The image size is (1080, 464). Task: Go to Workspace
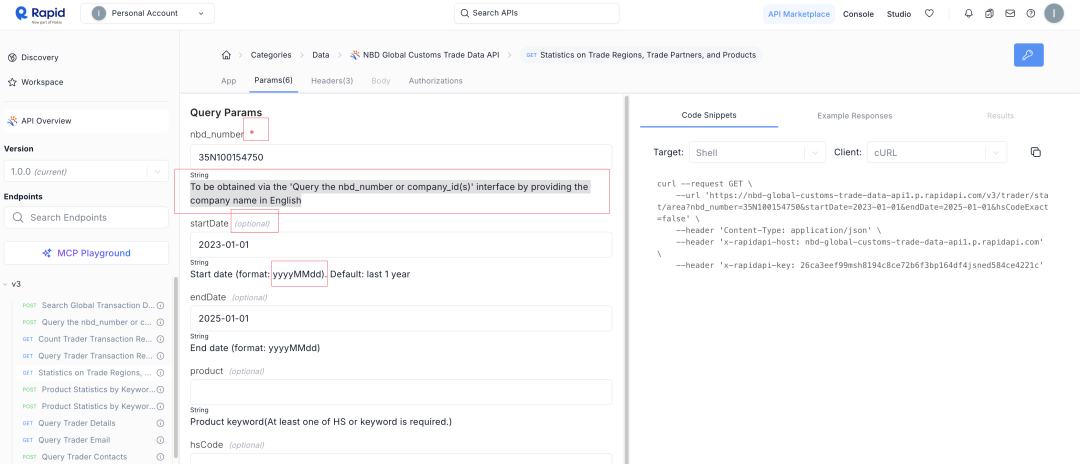(x=42, y=82)
